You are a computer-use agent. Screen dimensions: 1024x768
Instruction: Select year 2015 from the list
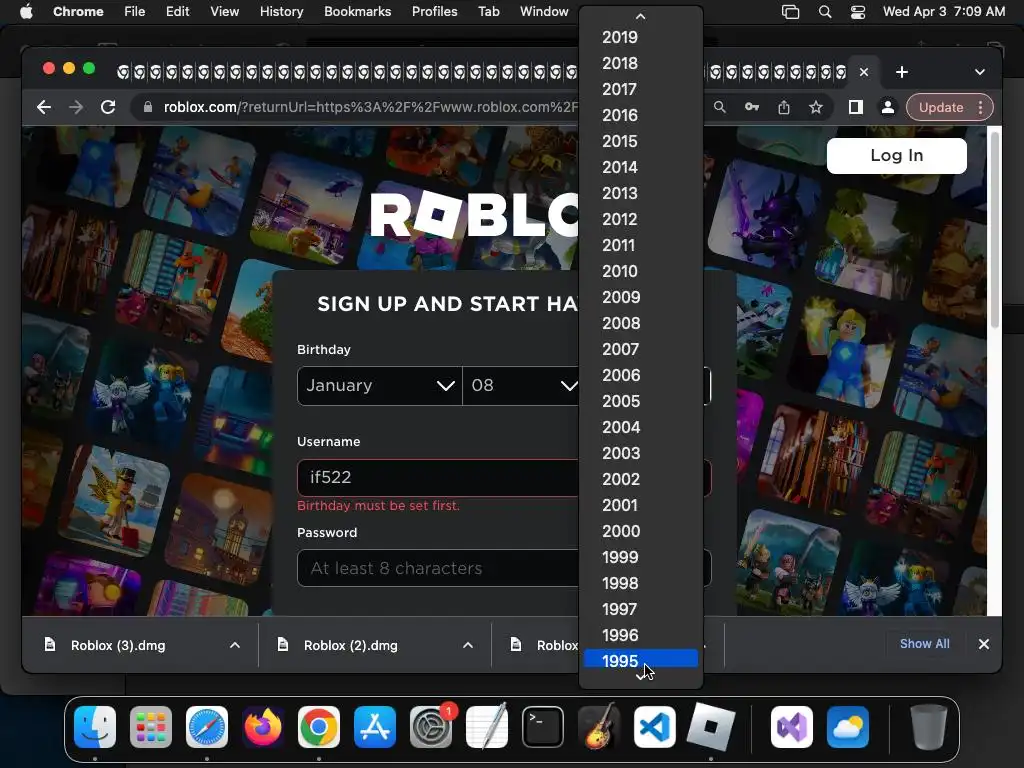pyautogui.click(x=641, y=141)
